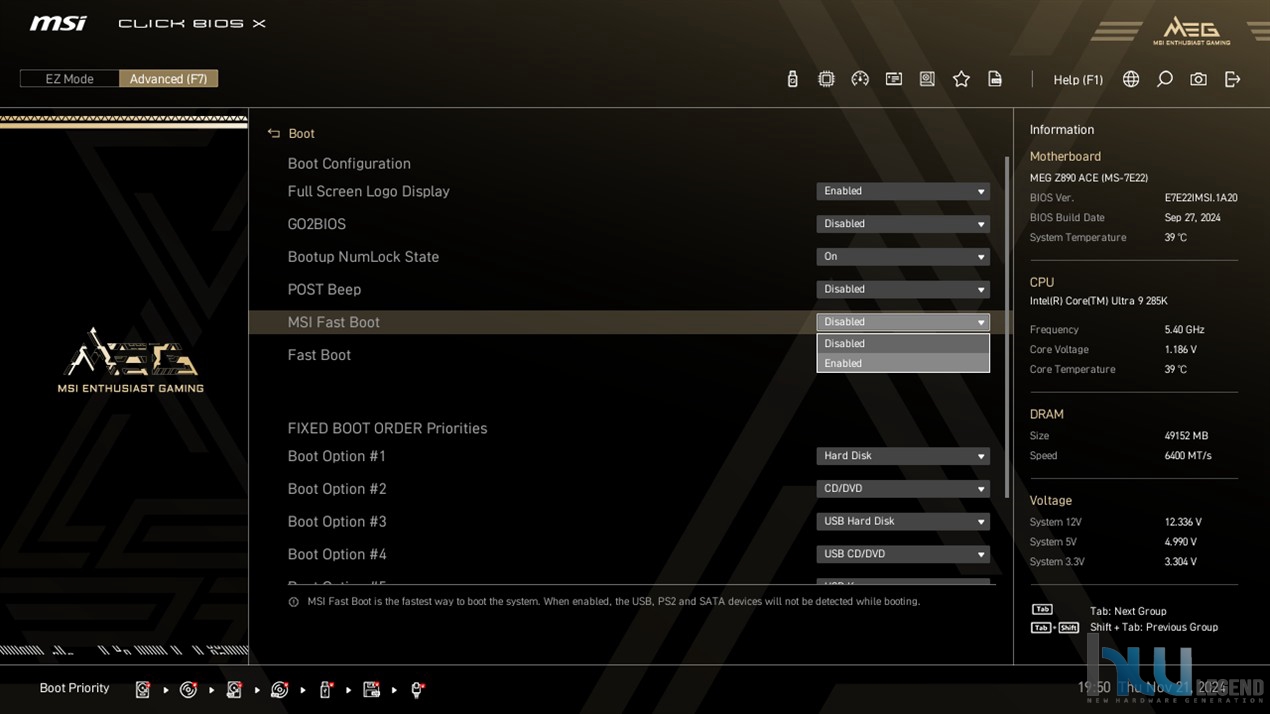Open the speedometer gauge icon in toolbar
This screenshot has width=1270, height=714.
860,79
